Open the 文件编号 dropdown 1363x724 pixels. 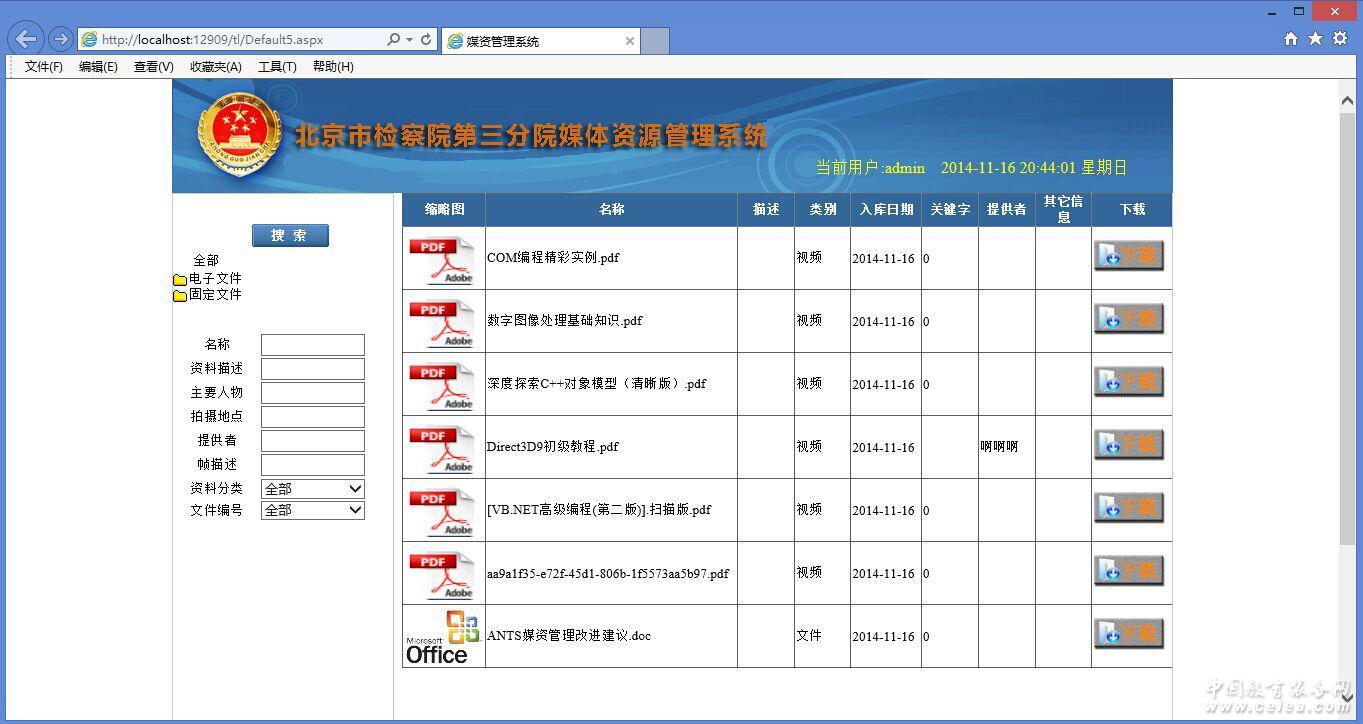(312, 510)
